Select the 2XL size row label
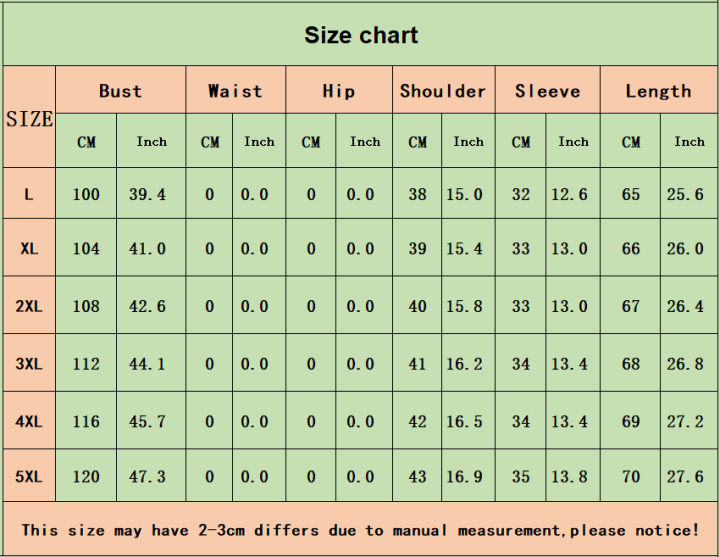720x557 pixels. [x=29, y=306]
